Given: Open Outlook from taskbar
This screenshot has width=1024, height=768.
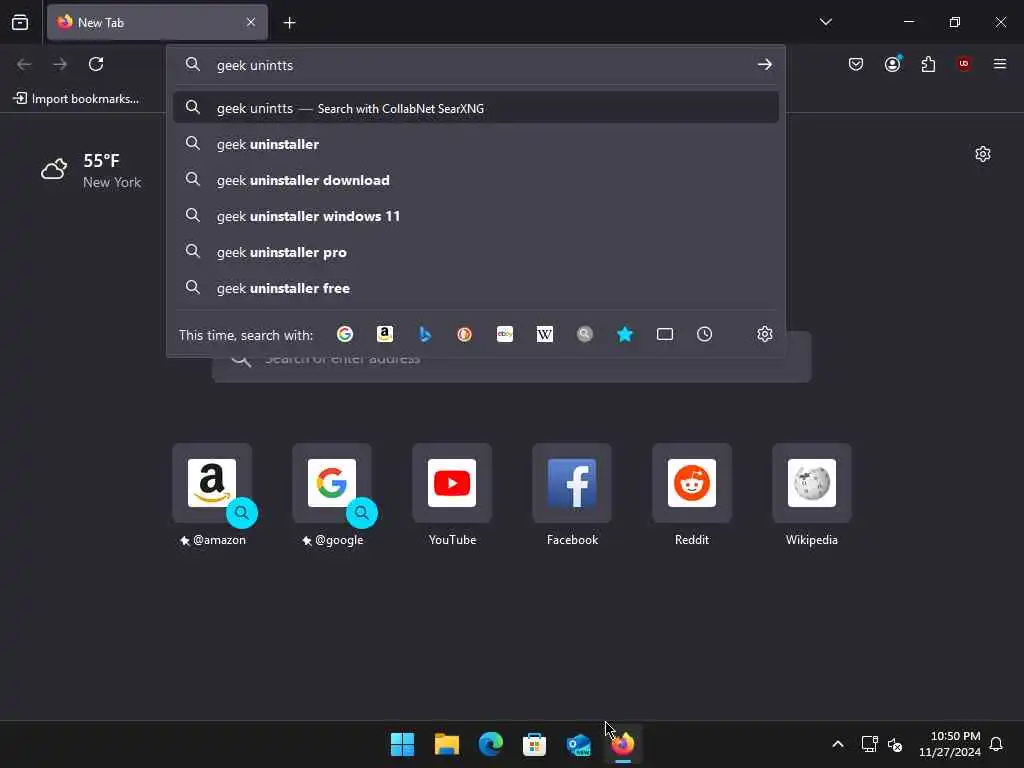Looking at the screenshot, I should [579, 744].
